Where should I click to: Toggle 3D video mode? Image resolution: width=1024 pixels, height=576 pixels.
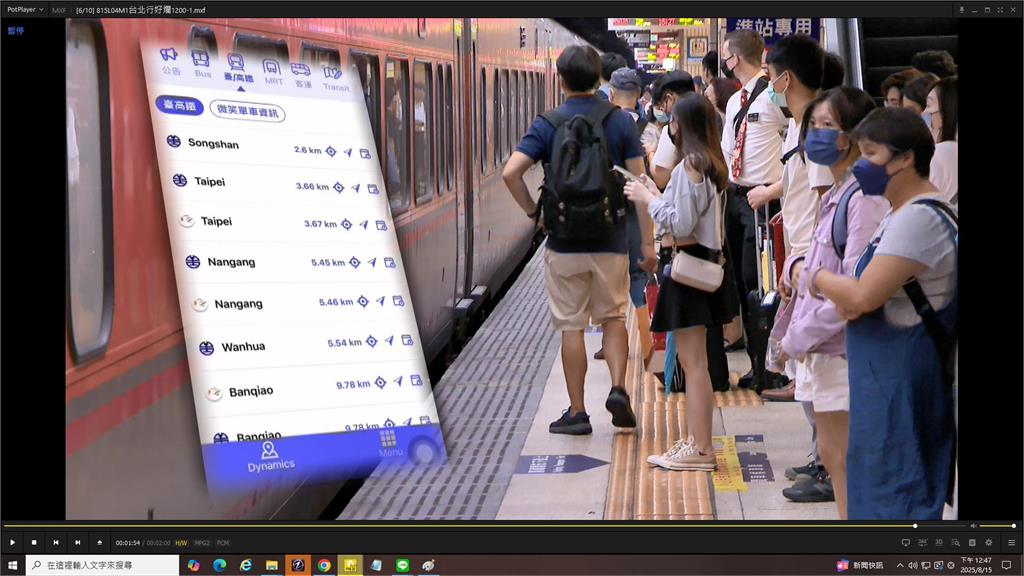pyautogui.click(x=938, y=543)
